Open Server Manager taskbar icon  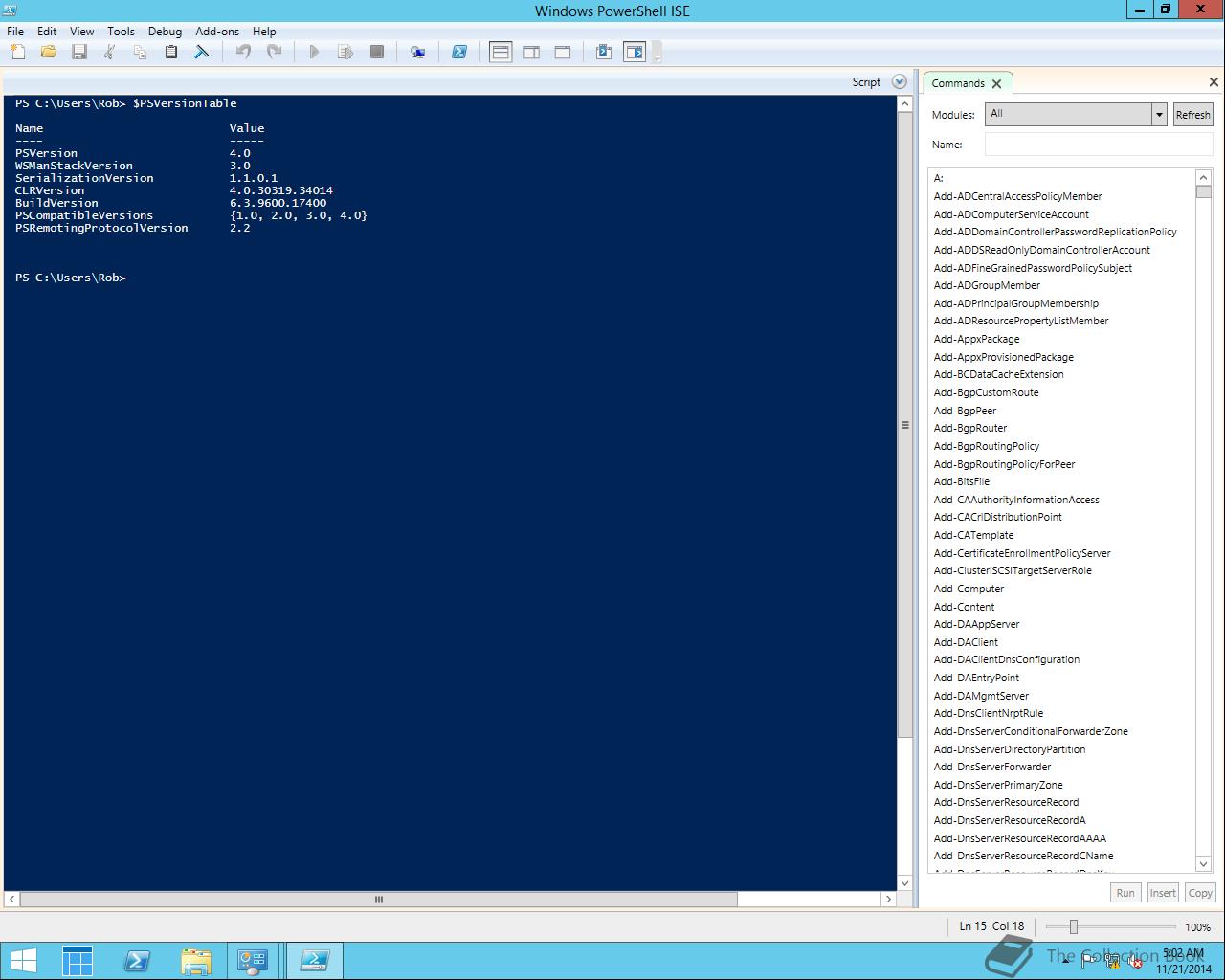78,960
